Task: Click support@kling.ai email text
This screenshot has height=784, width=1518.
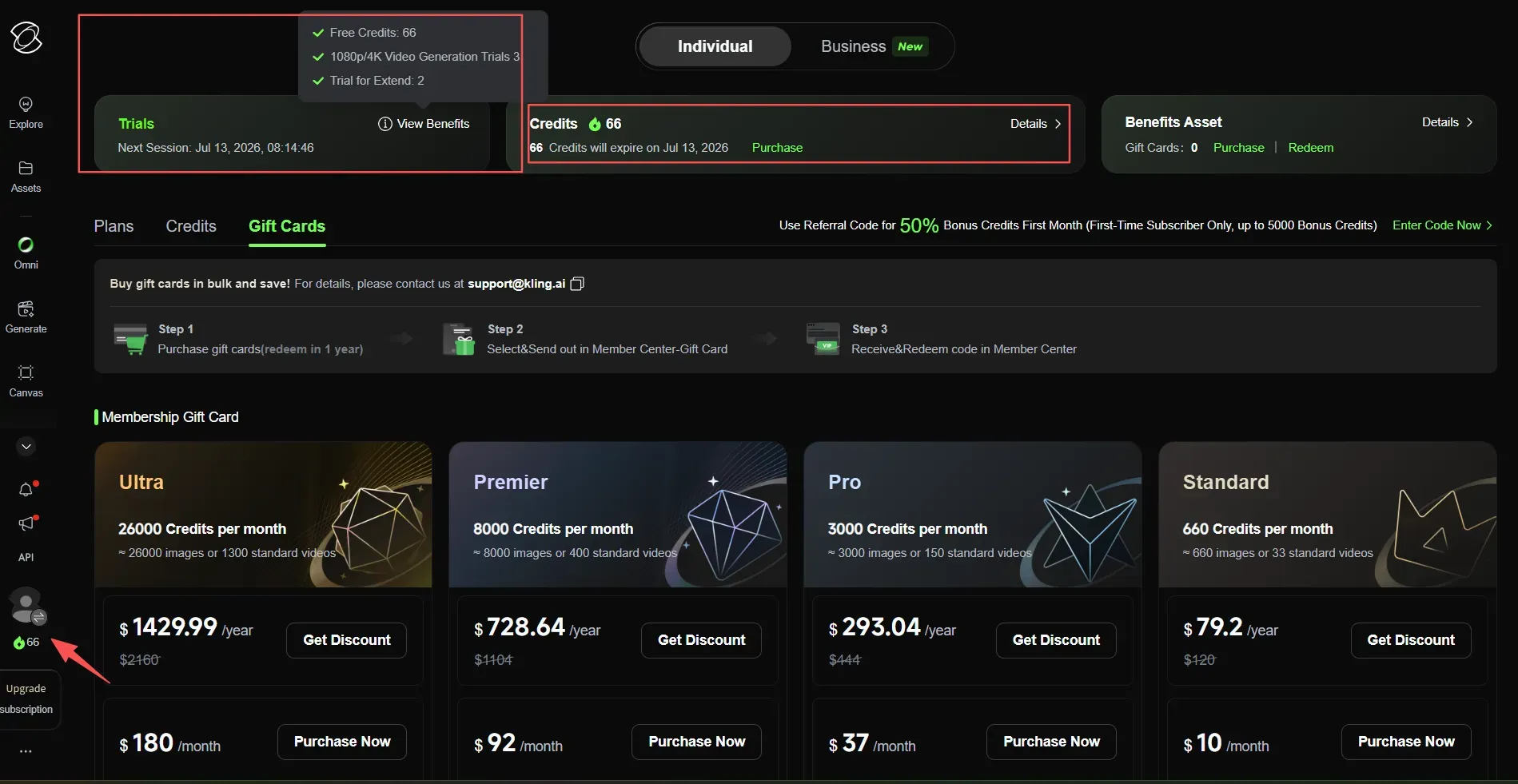Action: pyautogui.click(x=516, y=284)
